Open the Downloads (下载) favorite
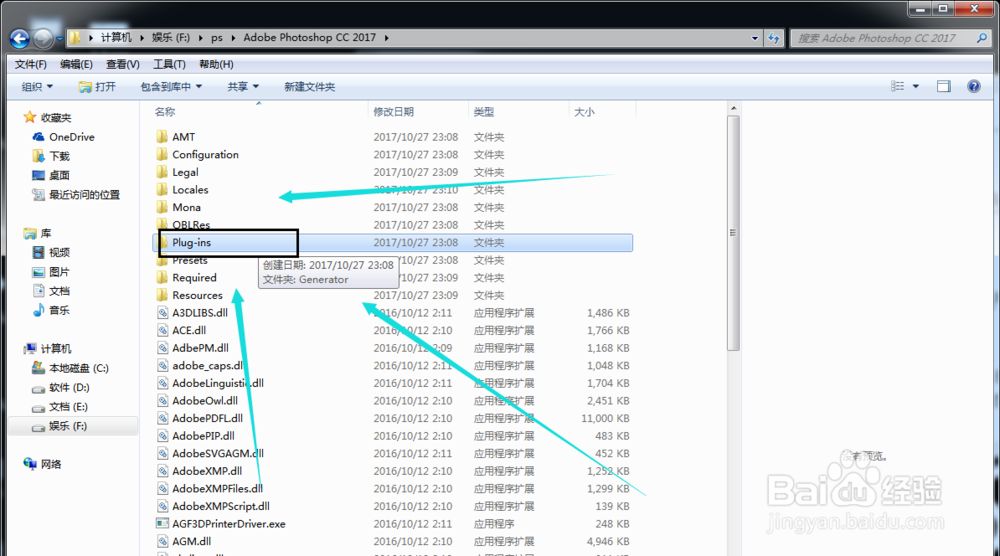The image size is (1000, 556). pos(51,156)
